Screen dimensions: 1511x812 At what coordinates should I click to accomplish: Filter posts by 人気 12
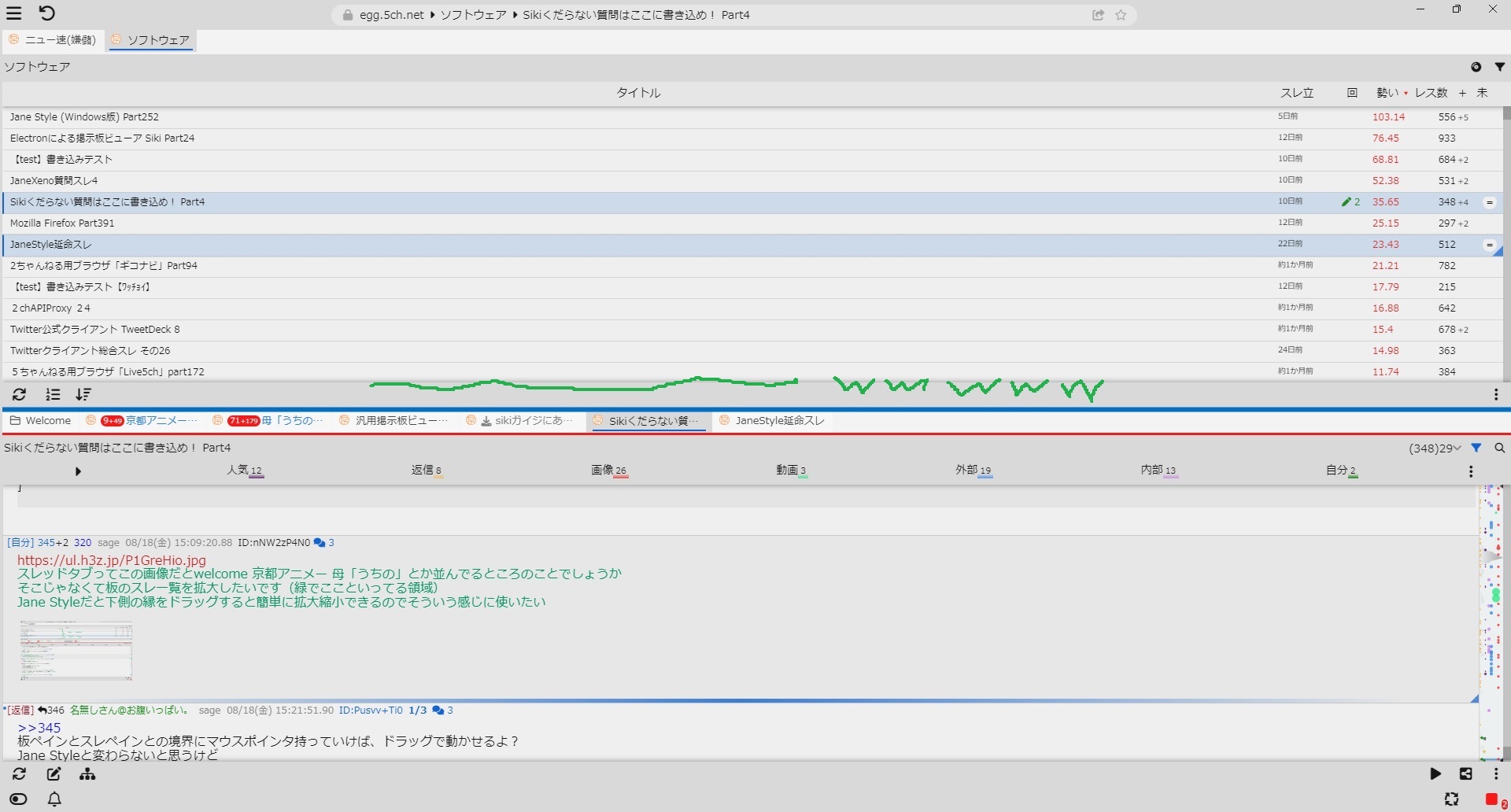245,471
